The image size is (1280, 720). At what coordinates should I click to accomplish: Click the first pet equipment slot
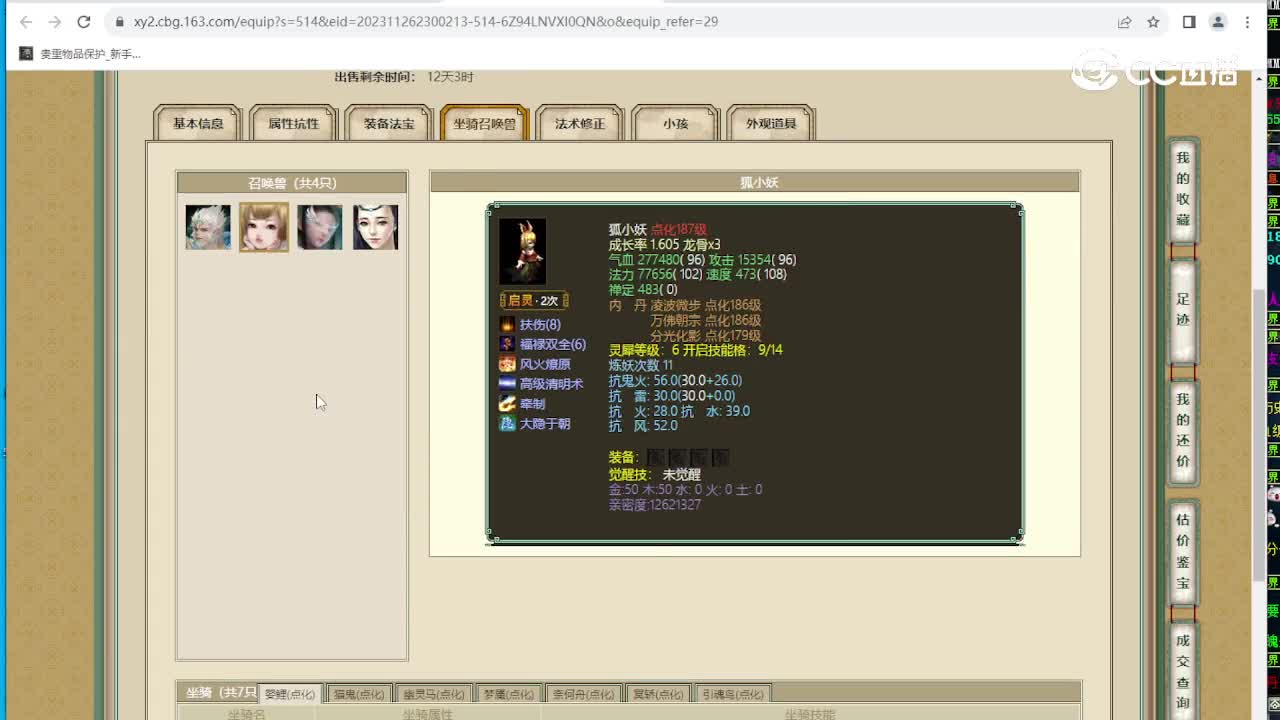[x=655, y=457]
